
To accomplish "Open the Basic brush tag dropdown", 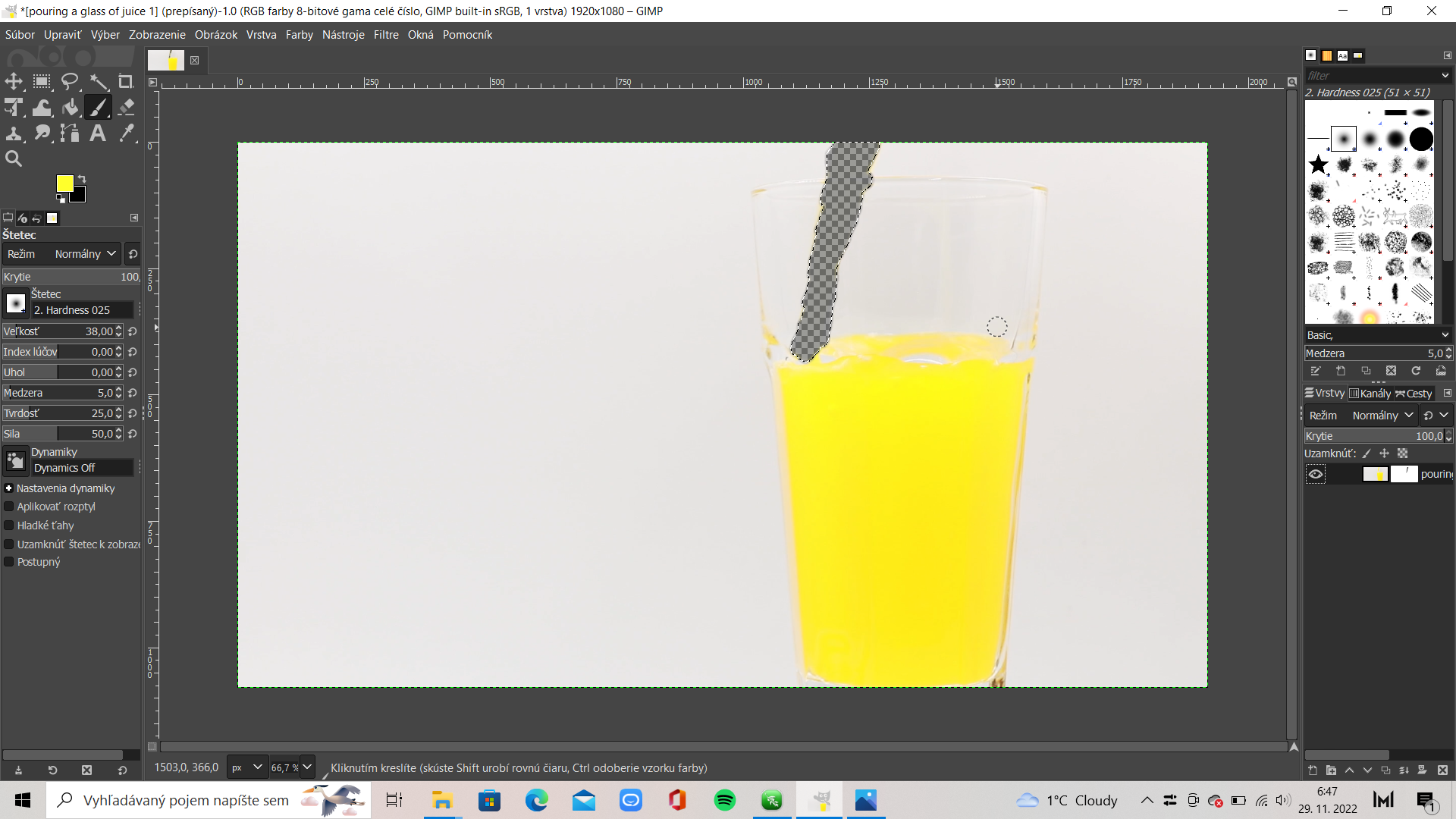I will coord(1377,335).
